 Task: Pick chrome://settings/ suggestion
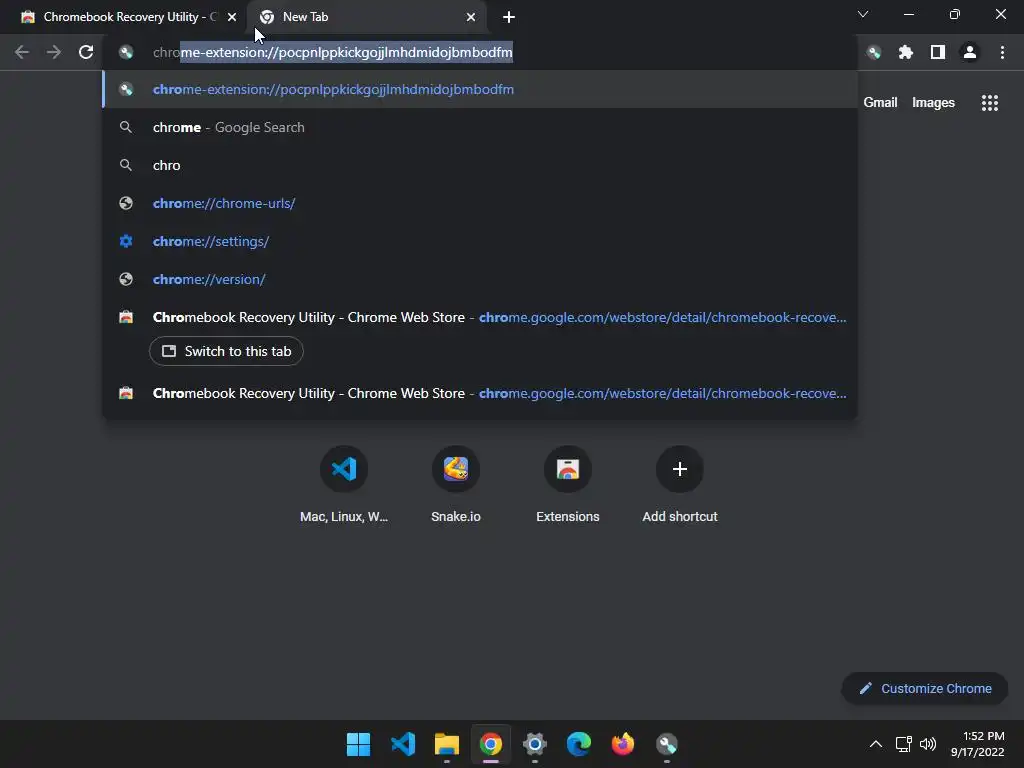tap(480, 241)
